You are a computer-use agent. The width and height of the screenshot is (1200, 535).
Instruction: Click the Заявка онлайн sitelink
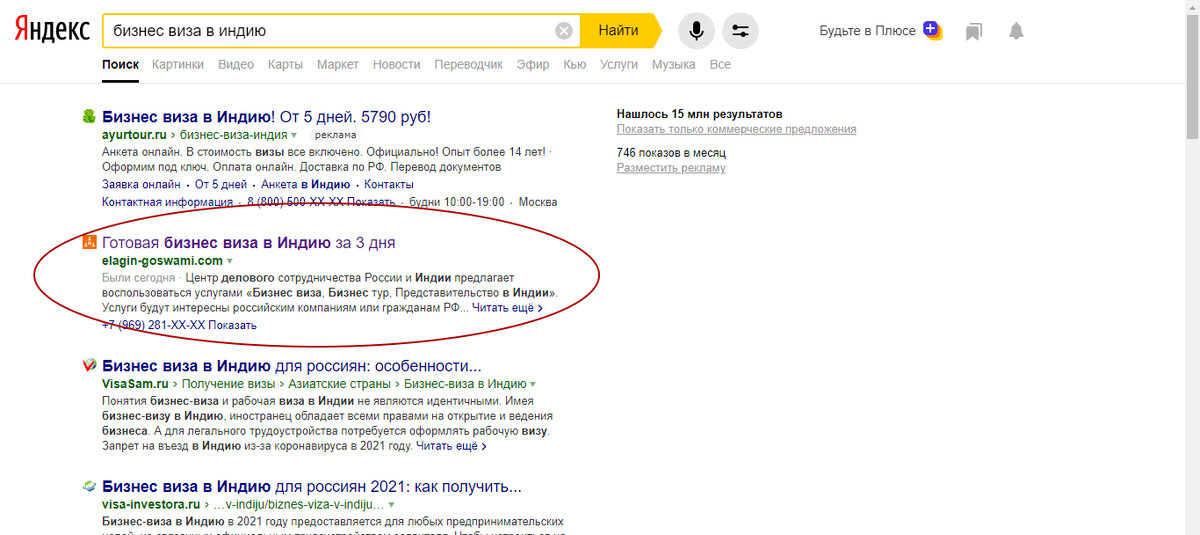141,185
